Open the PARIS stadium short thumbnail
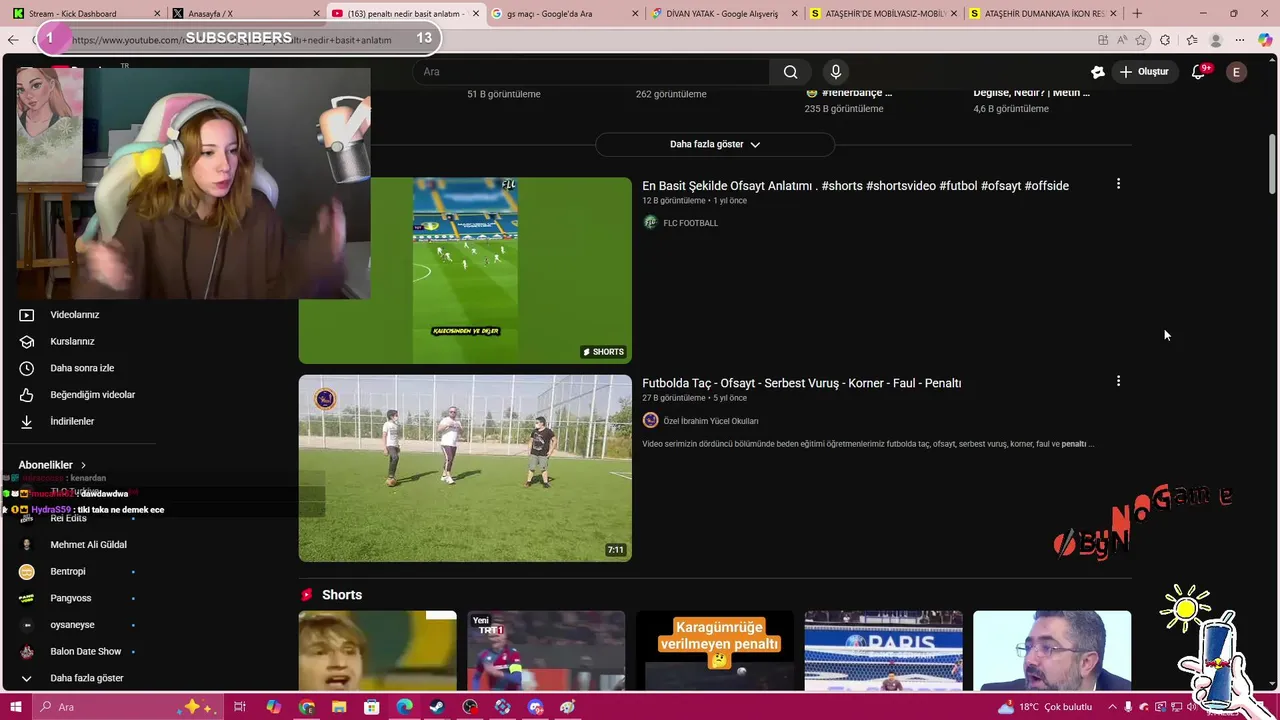Screen dimensions: 1280x720 pyautogui.click(x=884, y=650)
